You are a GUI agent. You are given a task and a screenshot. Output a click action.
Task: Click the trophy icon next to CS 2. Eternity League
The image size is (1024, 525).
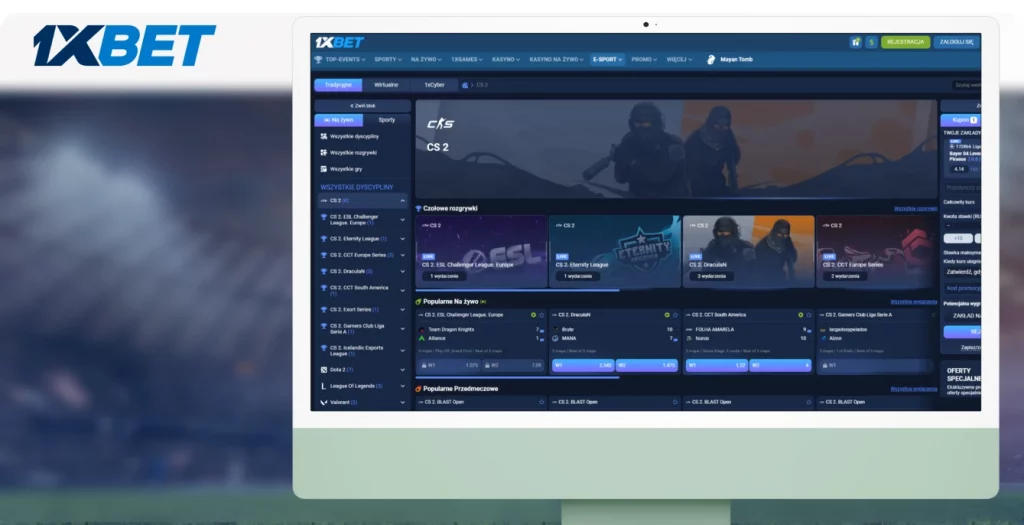pos(323,239)
